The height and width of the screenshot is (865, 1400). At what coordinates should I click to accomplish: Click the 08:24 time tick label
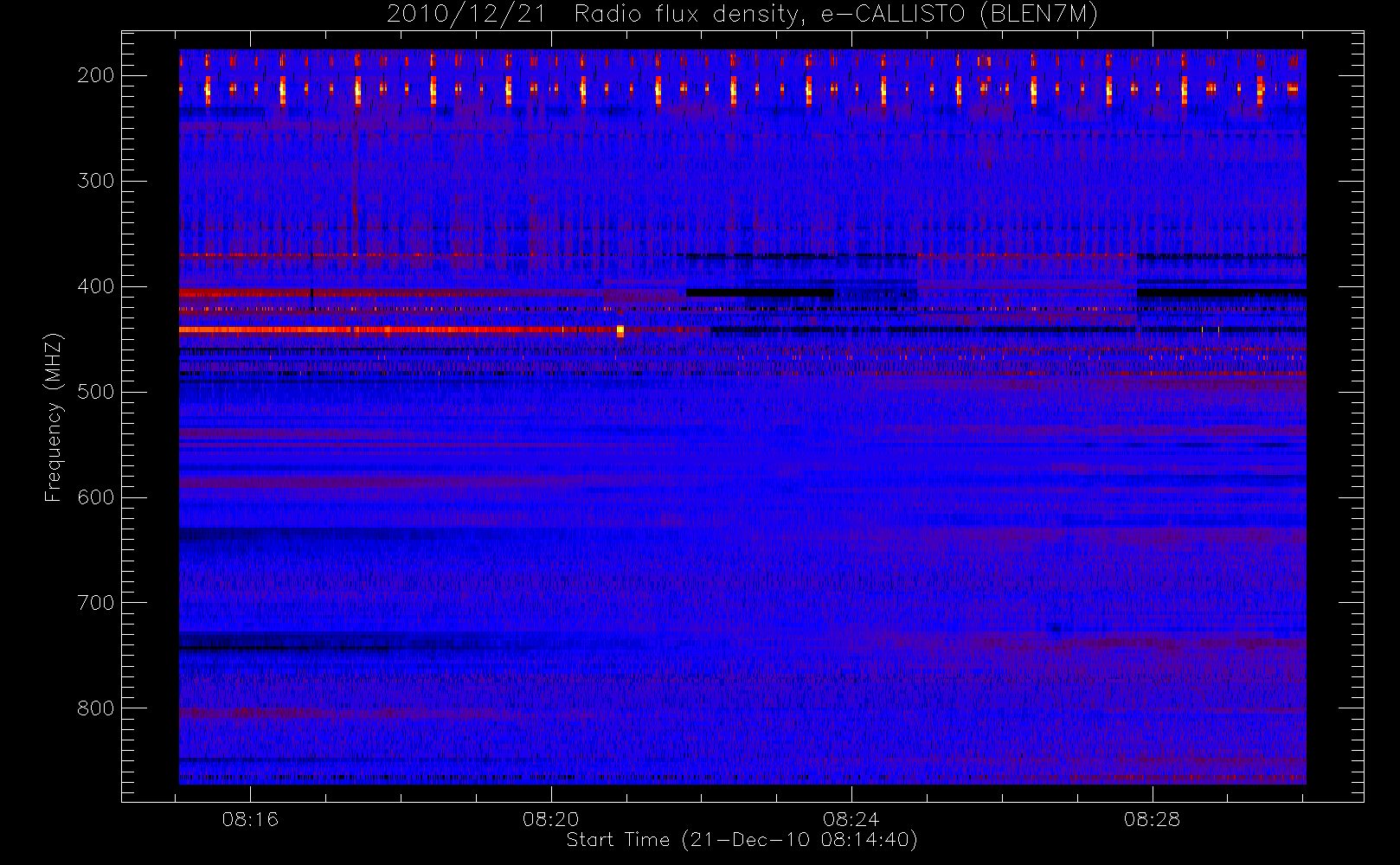(851, 819)
